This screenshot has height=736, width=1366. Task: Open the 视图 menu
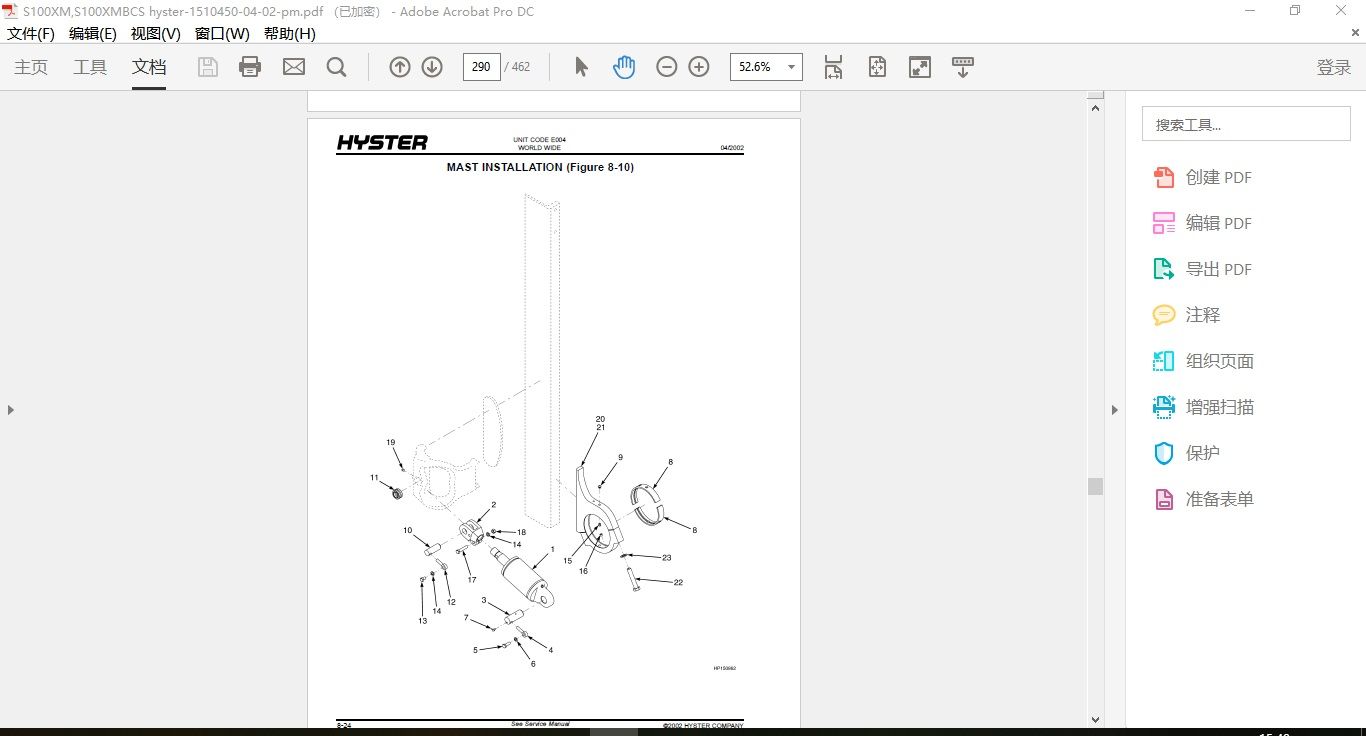point(155,33)
